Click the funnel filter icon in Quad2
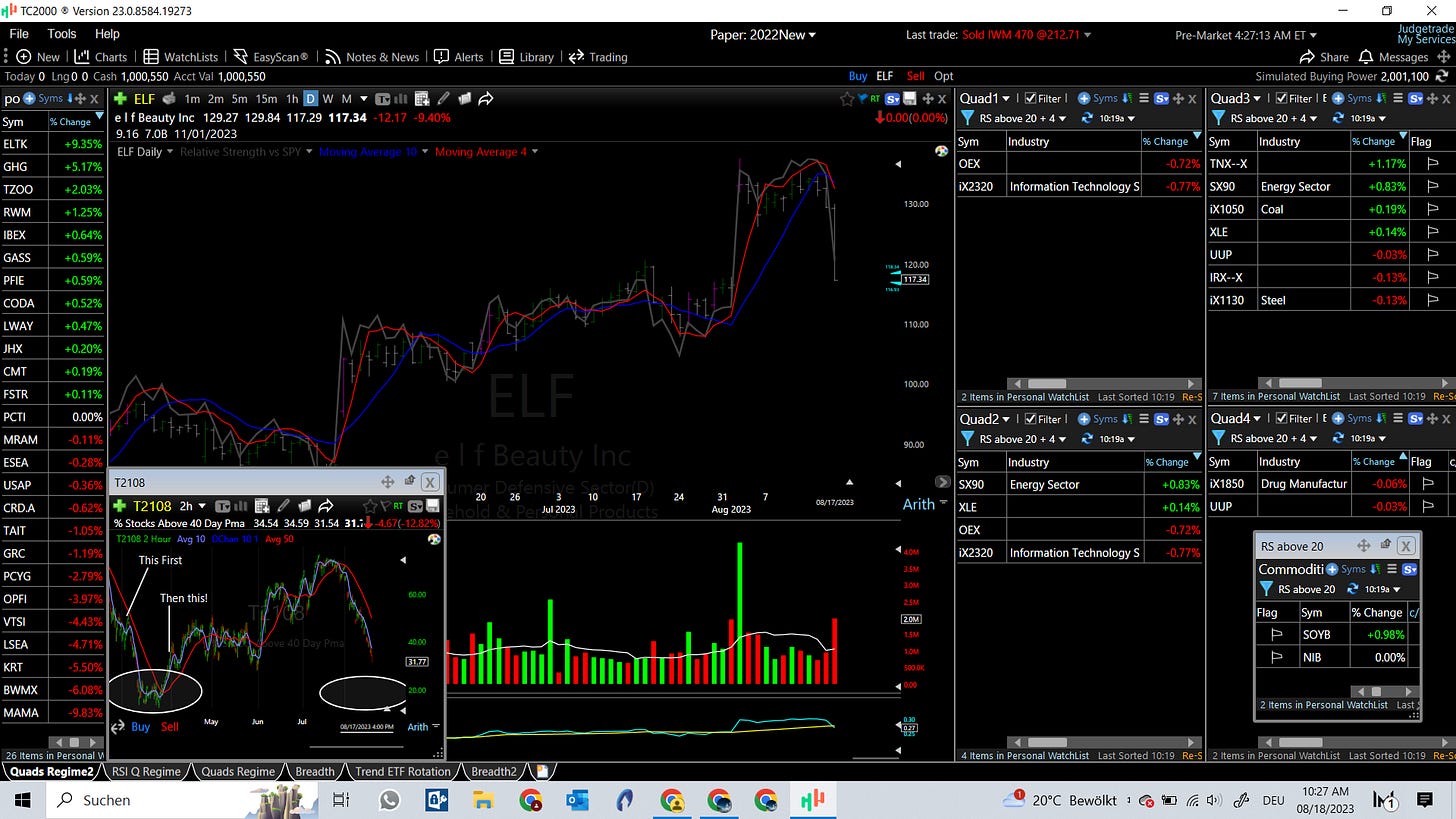The width and height of the screenshot is (1456, 819). click(967, 439)
